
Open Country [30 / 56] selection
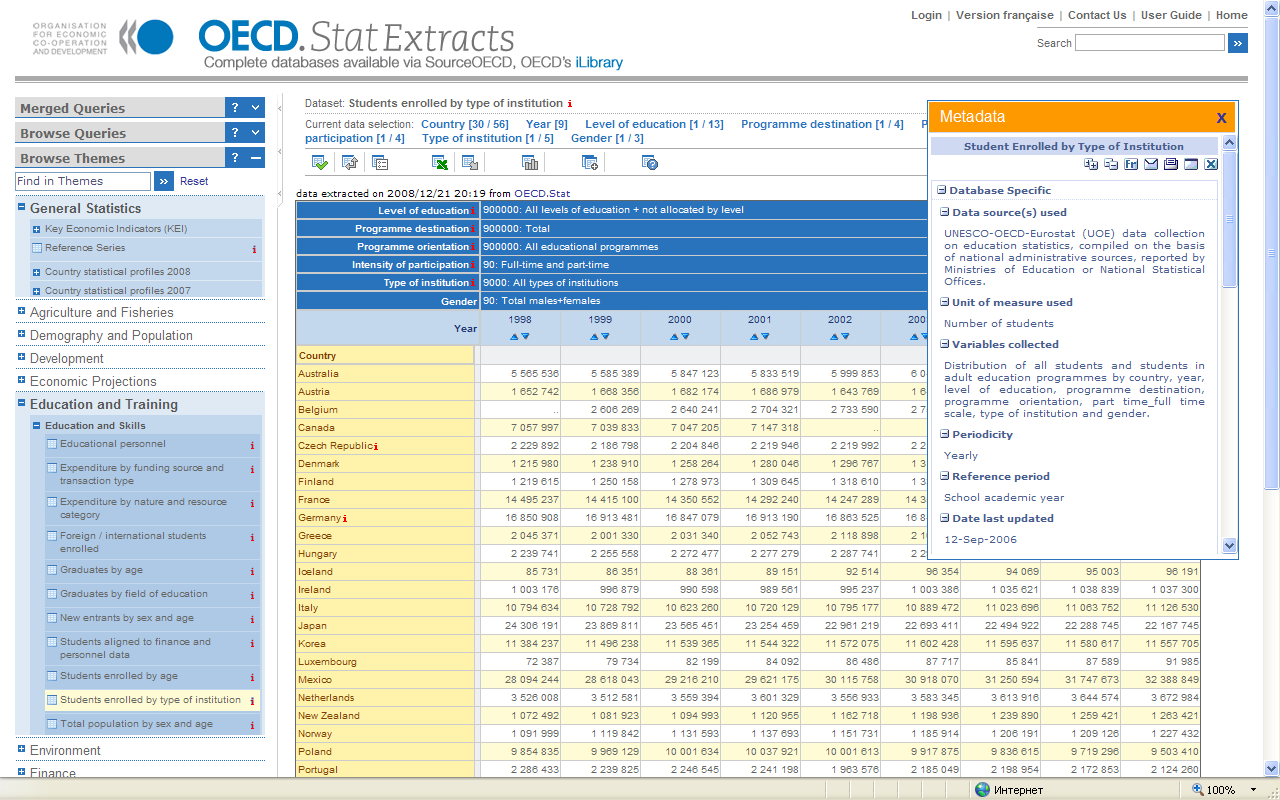[465, 124]
